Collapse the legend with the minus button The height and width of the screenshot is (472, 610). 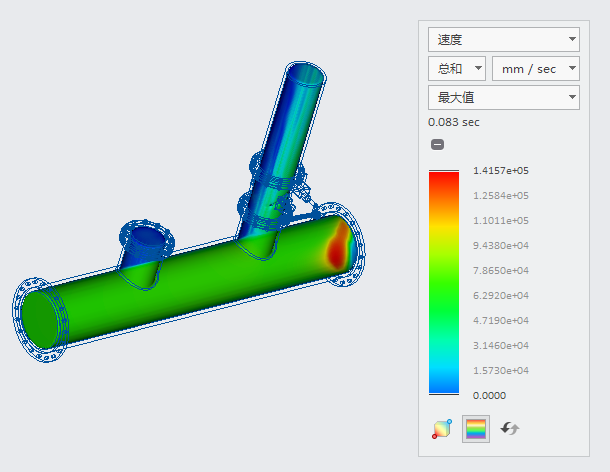[x=437, y=145]
